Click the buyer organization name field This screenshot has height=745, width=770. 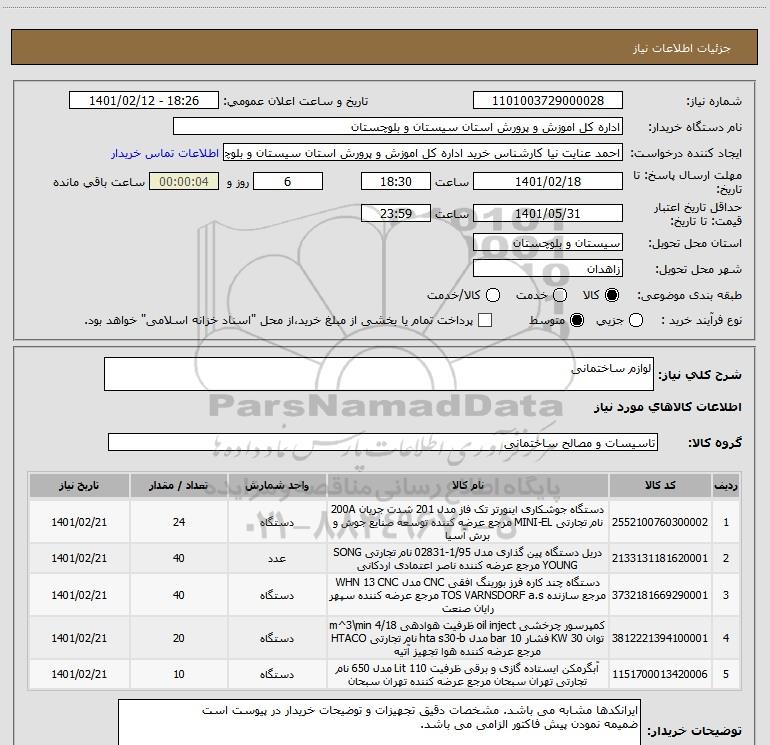[398, 127]
